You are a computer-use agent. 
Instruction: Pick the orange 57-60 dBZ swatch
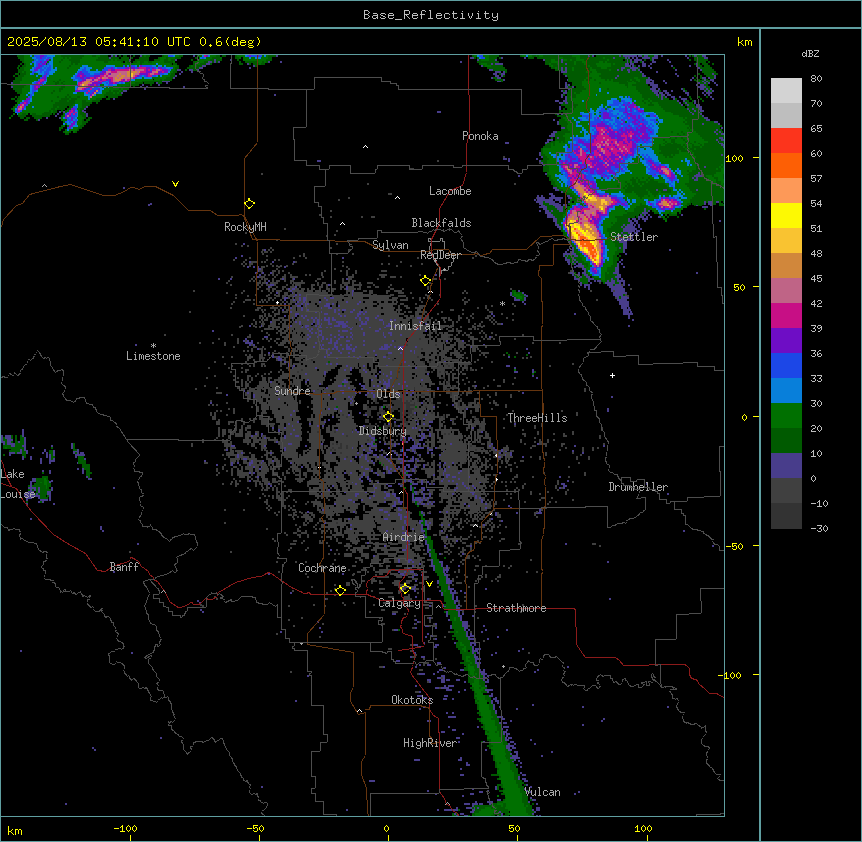(x=786, y=166)
